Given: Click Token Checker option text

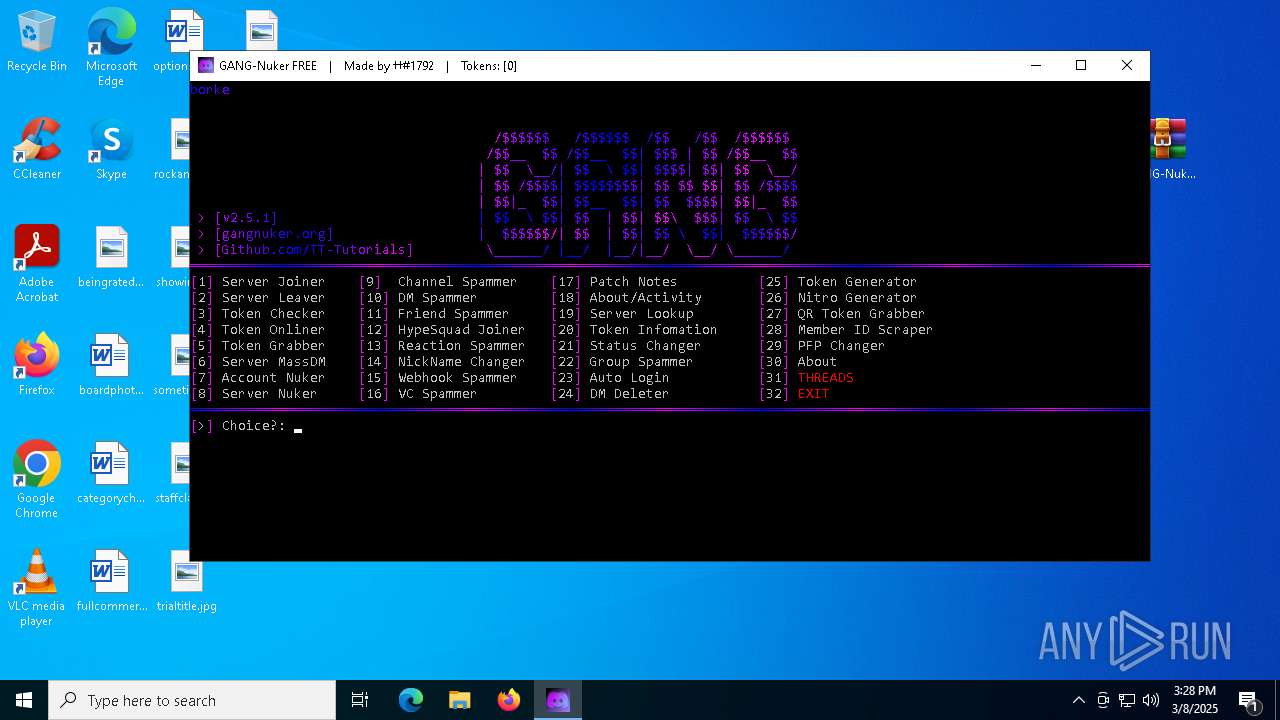Looking at the screenshot, I should click(x=273, y=314).
